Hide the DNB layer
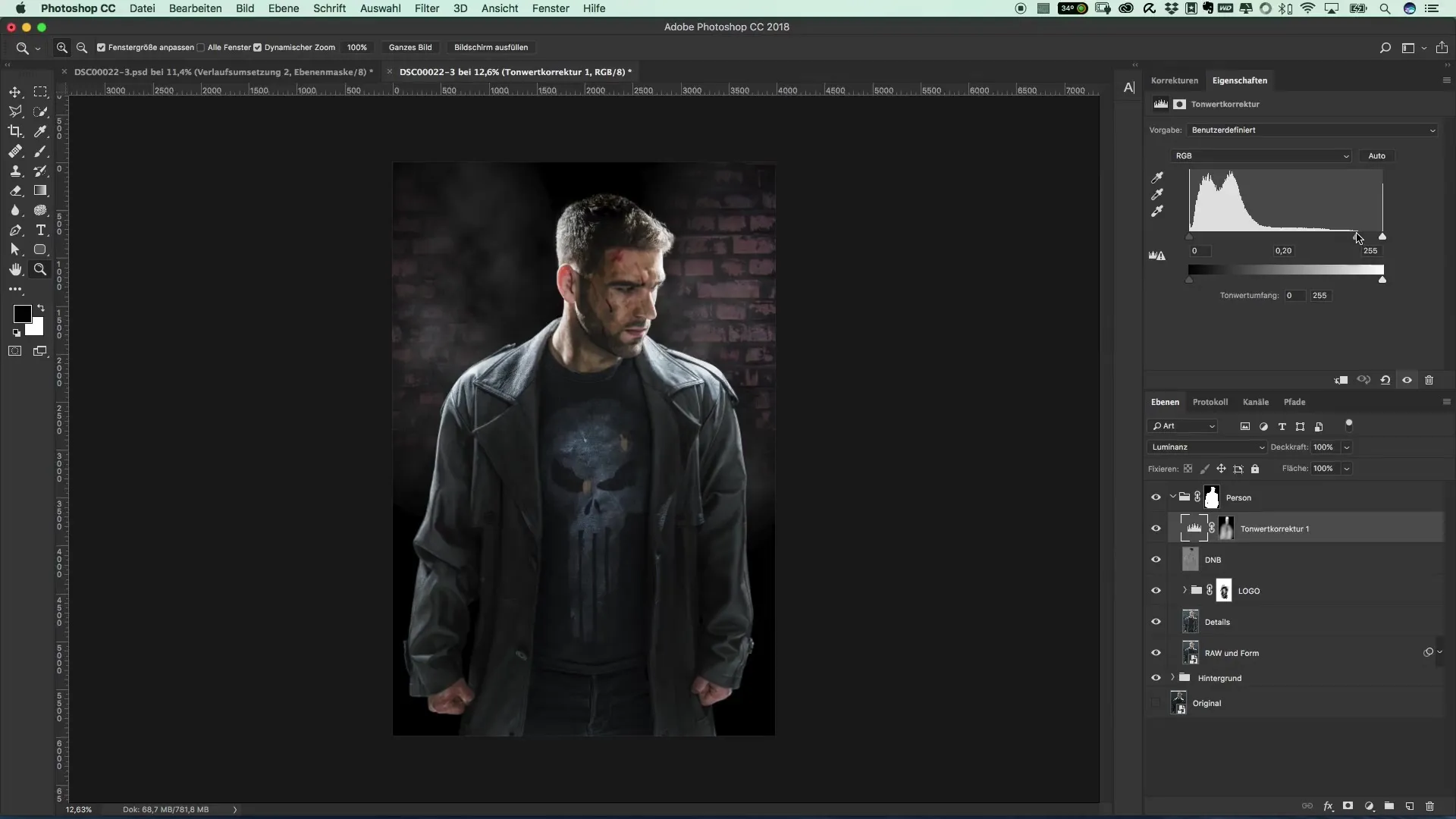 pos(1156,560)
